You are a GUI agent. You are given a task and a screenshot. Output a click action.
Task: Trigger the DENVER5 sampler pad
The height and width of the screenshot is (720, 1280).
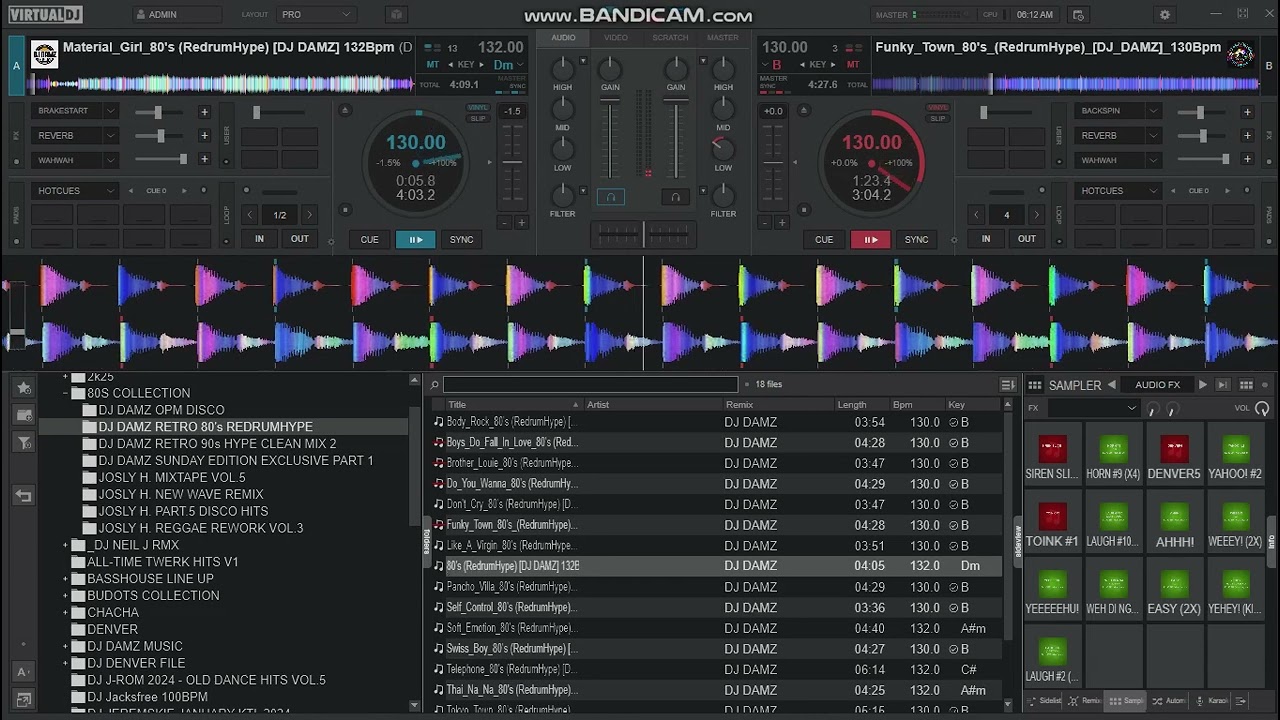pyautogui.click(x=1174, y=456)
